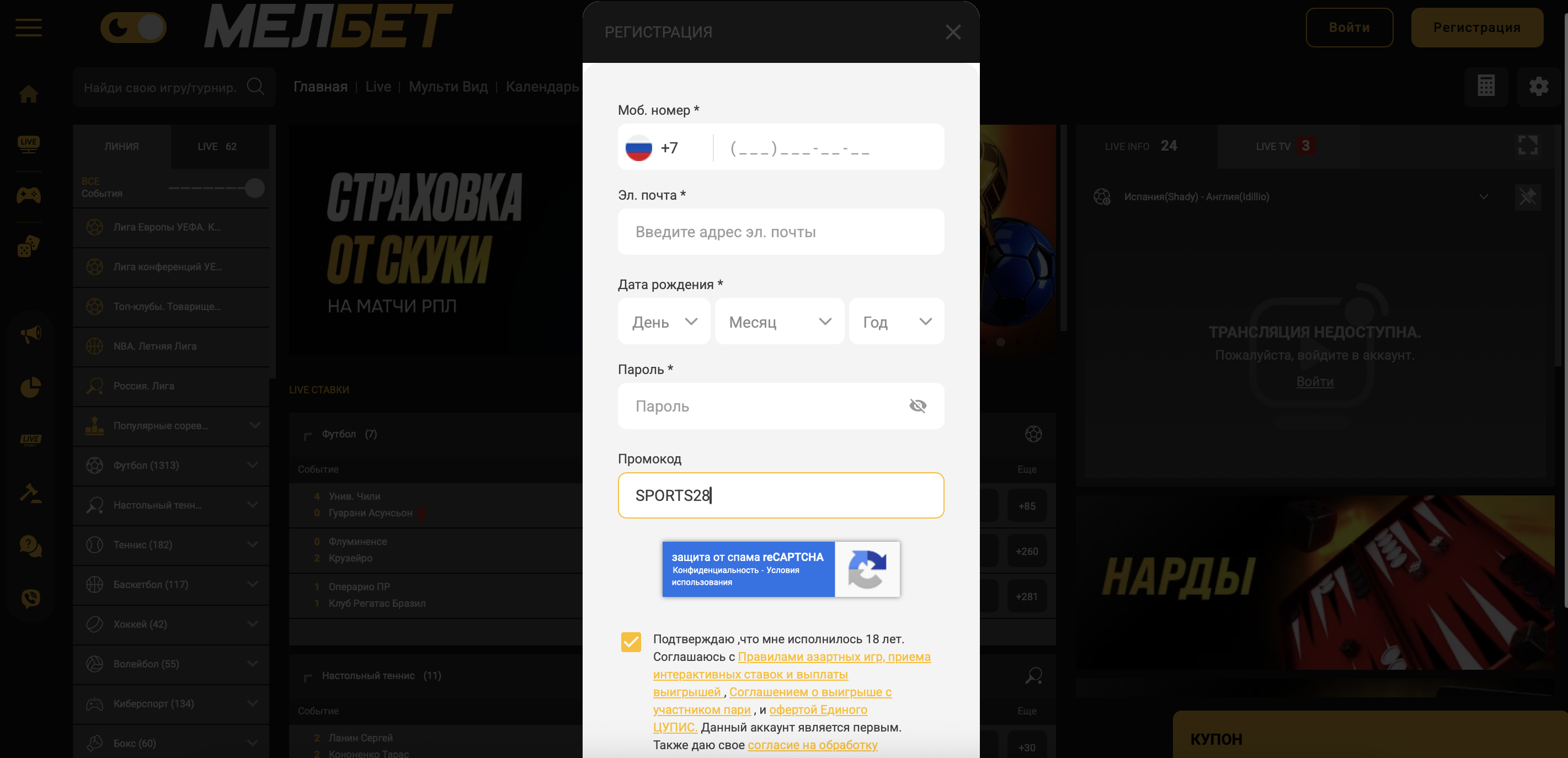Switch to the LIVE tab

(x=217, y=147)
